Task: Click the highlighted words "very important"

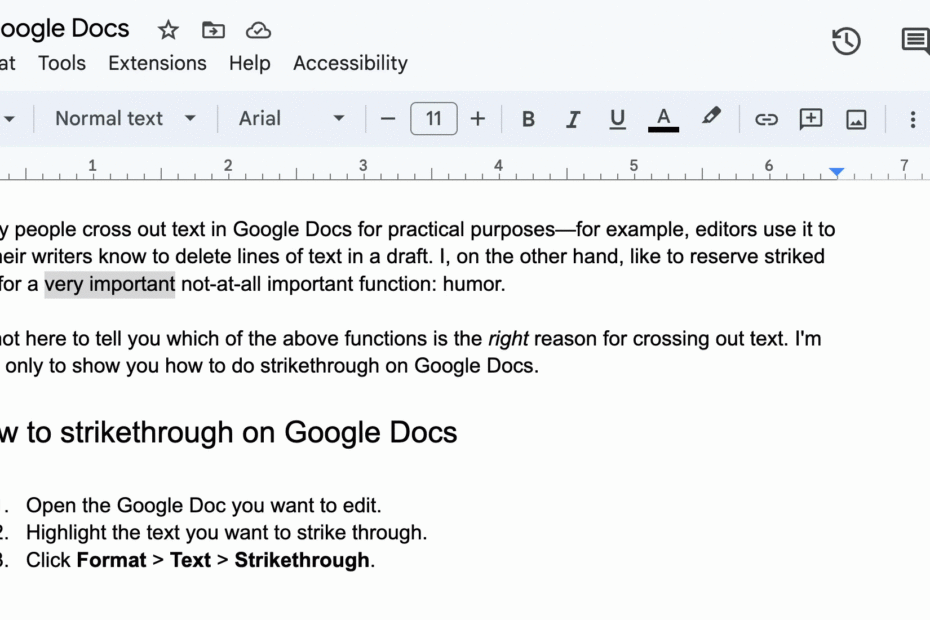Action: (x=110, y=284)
